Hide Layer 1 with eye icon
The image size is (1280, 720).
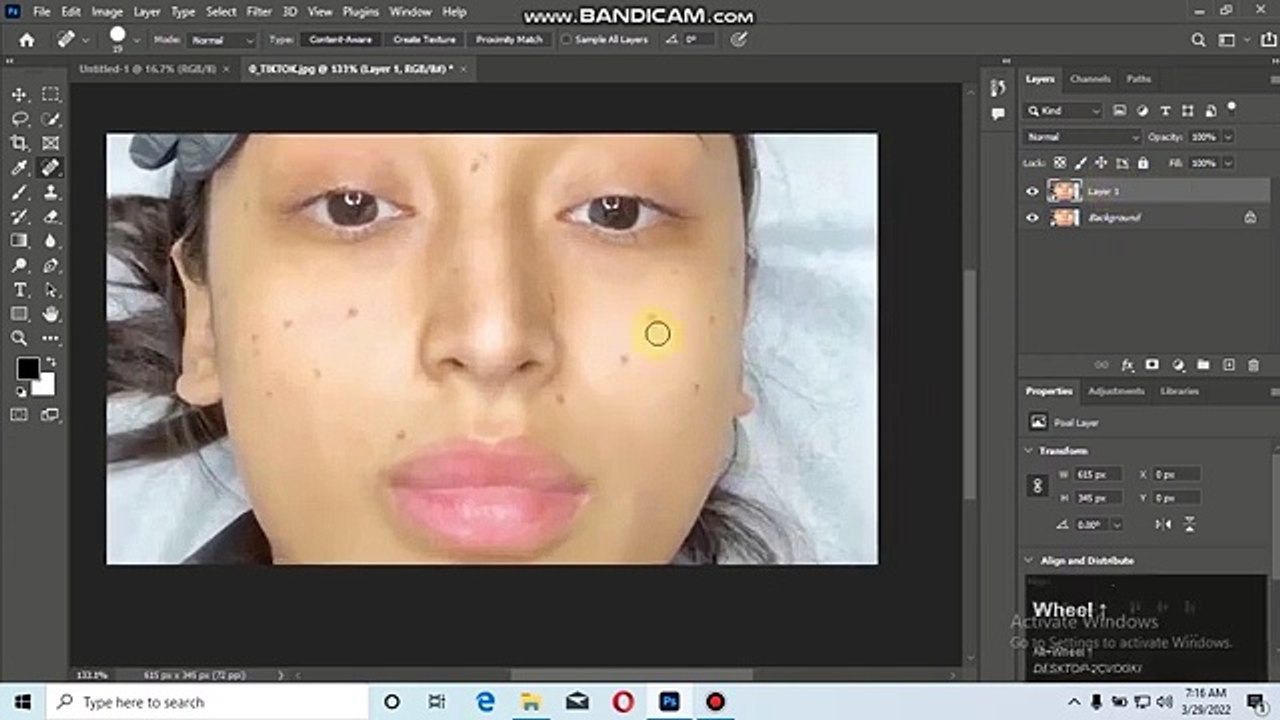[1033, 191]
